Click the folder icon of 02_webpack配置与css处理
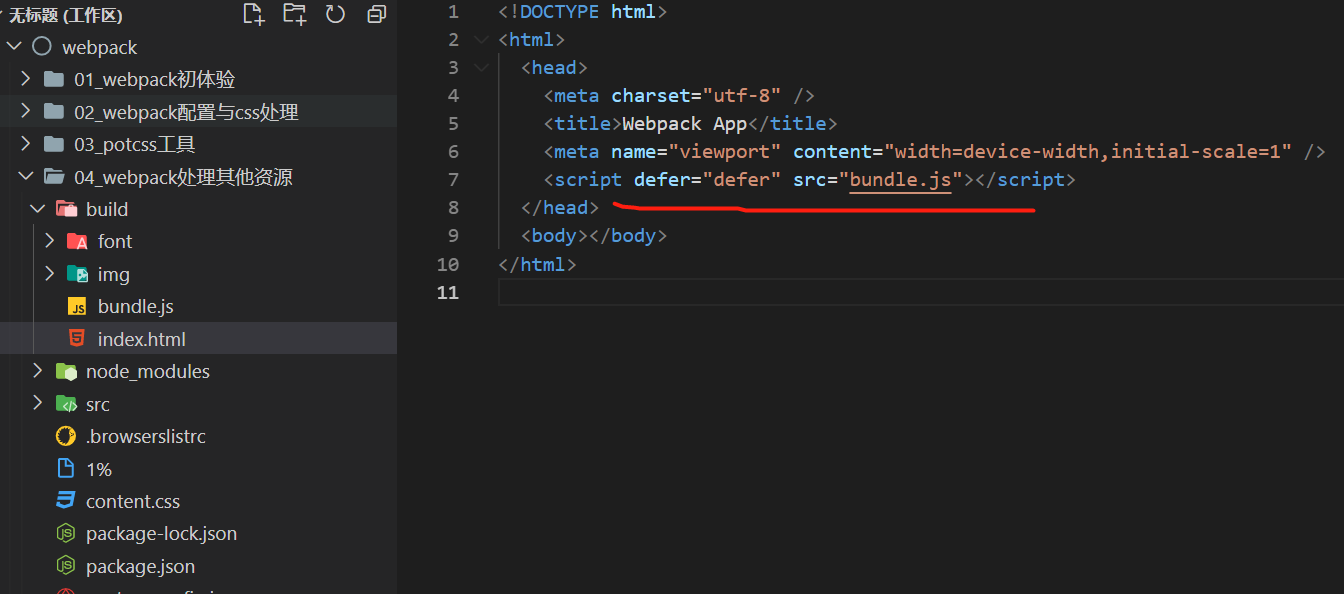 pos(54,112)
